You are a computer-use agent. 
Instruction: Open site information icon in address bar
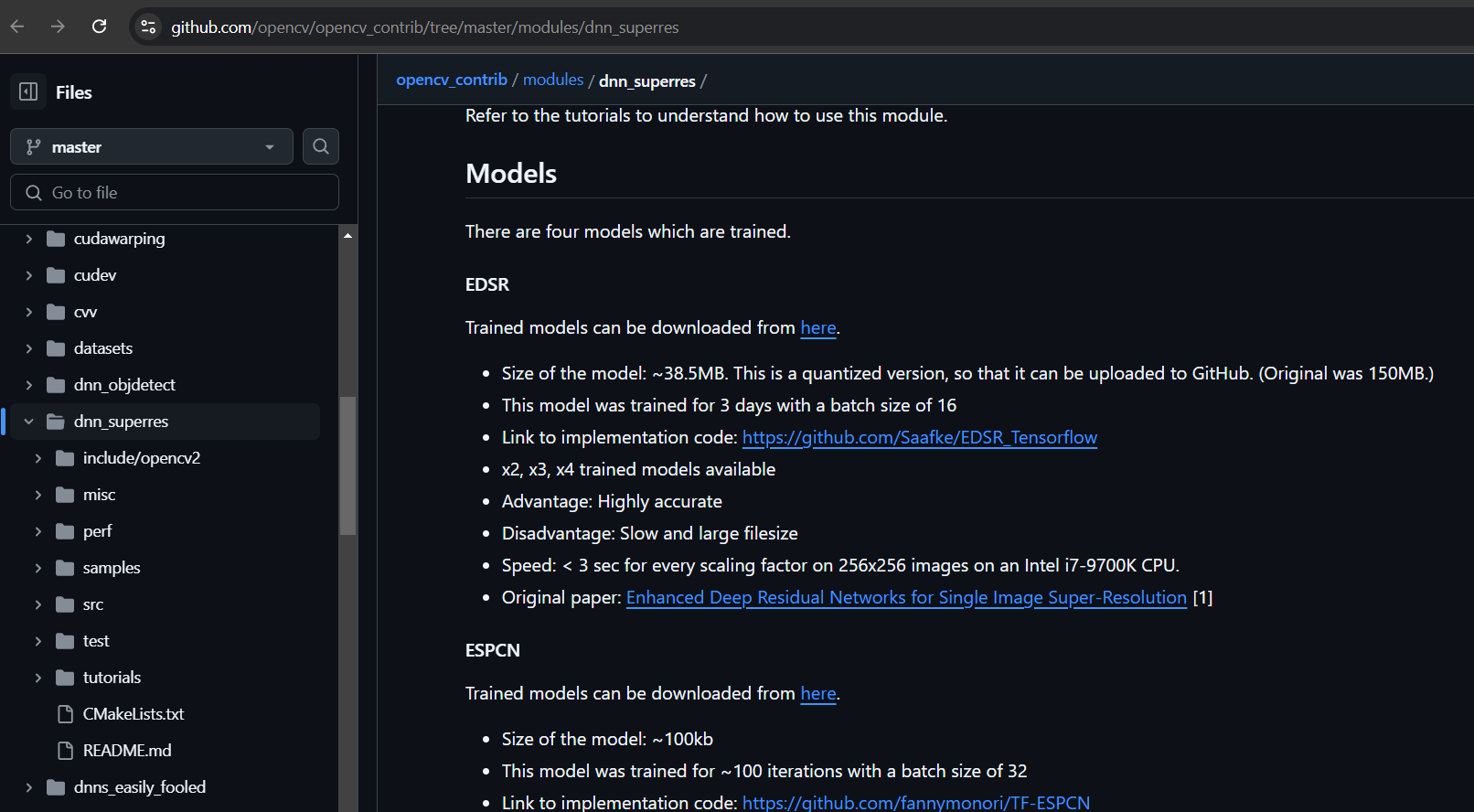click(148, 27)
